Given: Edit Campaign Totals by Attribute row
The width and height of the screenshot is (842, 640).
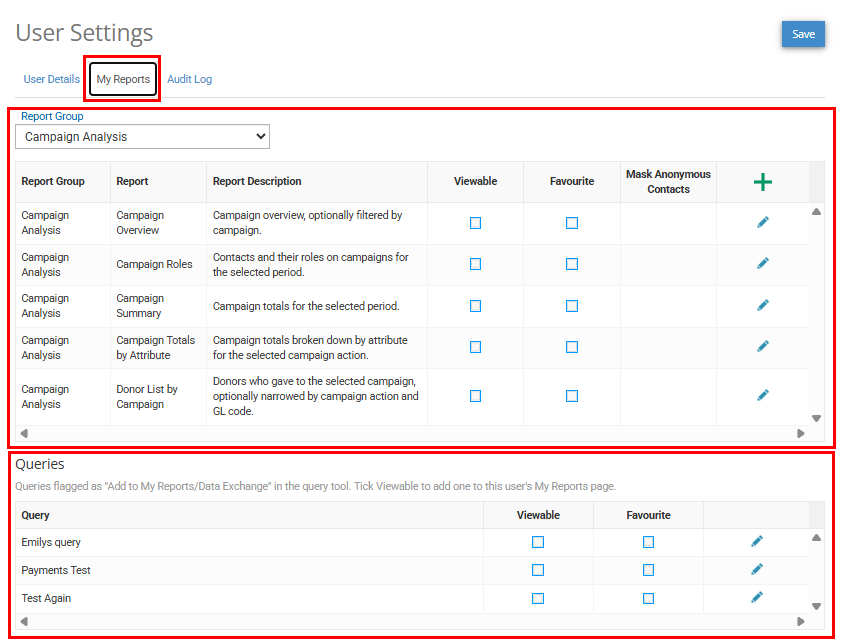Looking at the screenshot, I should click(x=763, y=346).
